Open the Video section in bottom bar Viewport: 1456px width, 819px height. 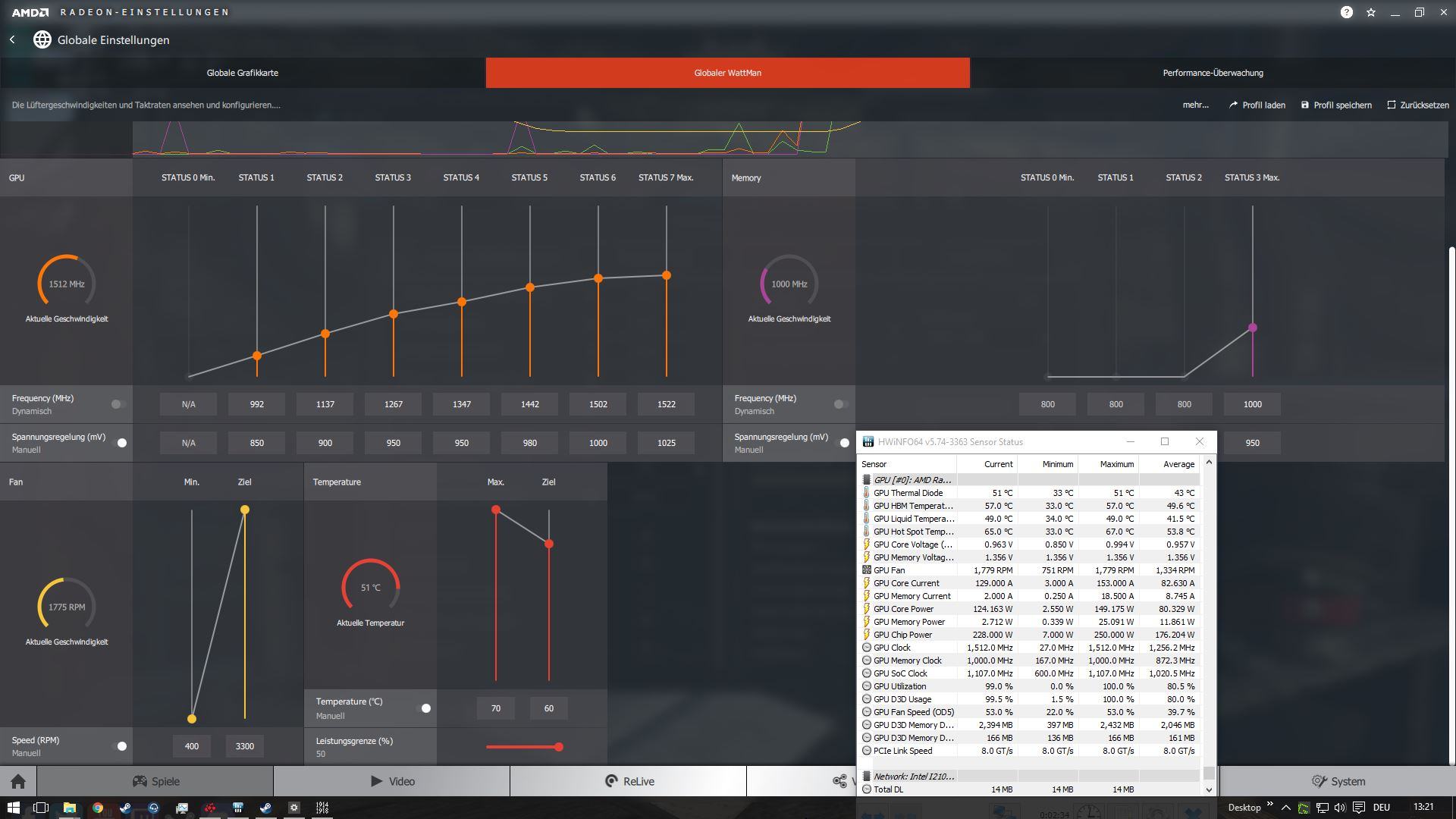click(392, 781)
